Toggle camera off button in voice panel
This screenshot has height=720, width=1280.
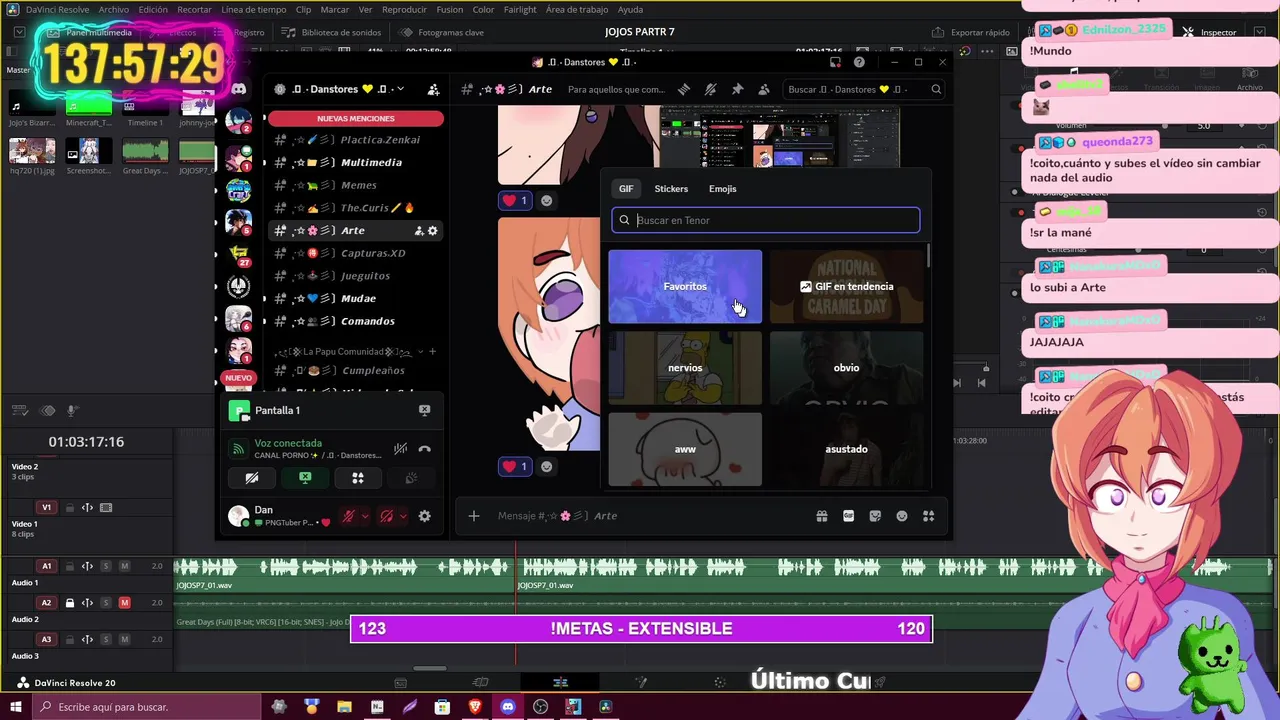(x=252, y=478)
